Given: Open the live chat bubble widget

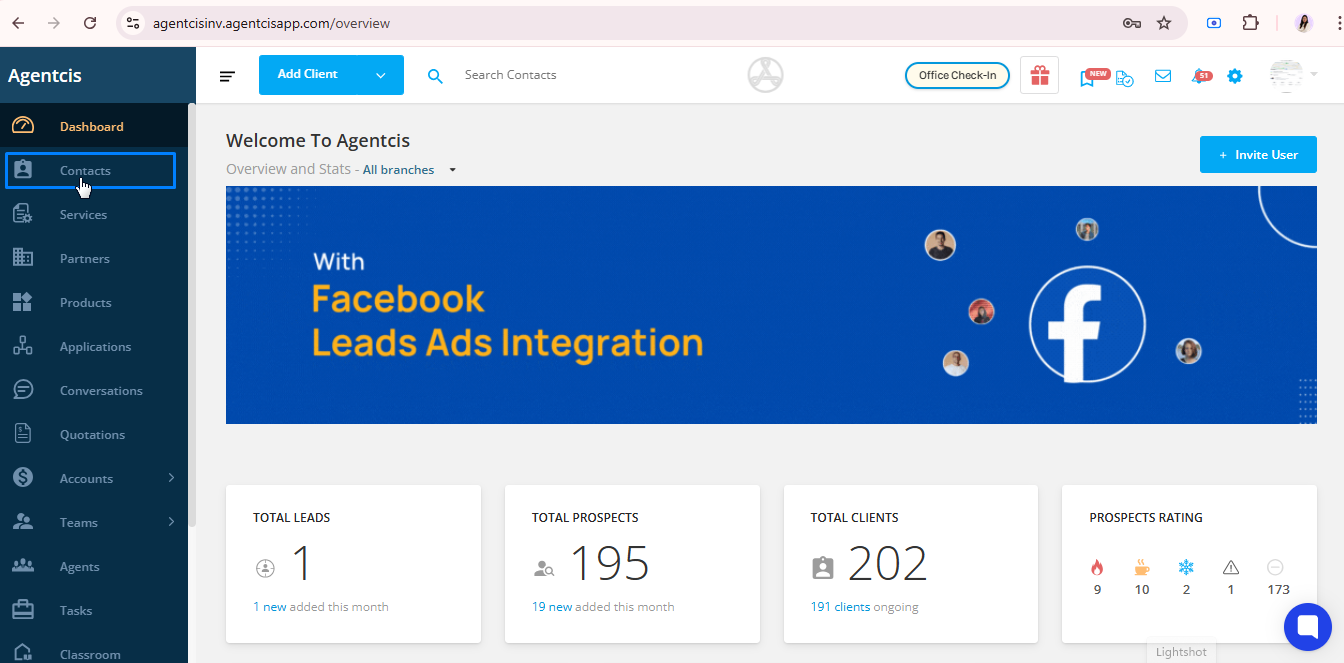Looking at the screenshot, I should pos(1308,627).
